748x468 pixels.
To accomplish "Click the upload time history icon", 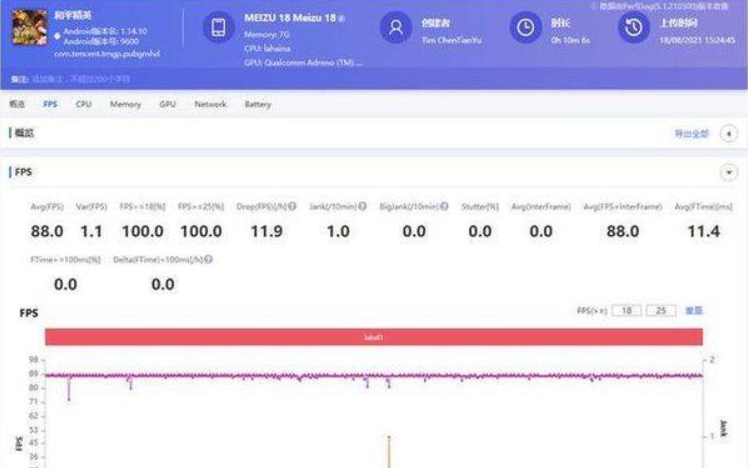I will pyautogui.click(x=634, y=28).
